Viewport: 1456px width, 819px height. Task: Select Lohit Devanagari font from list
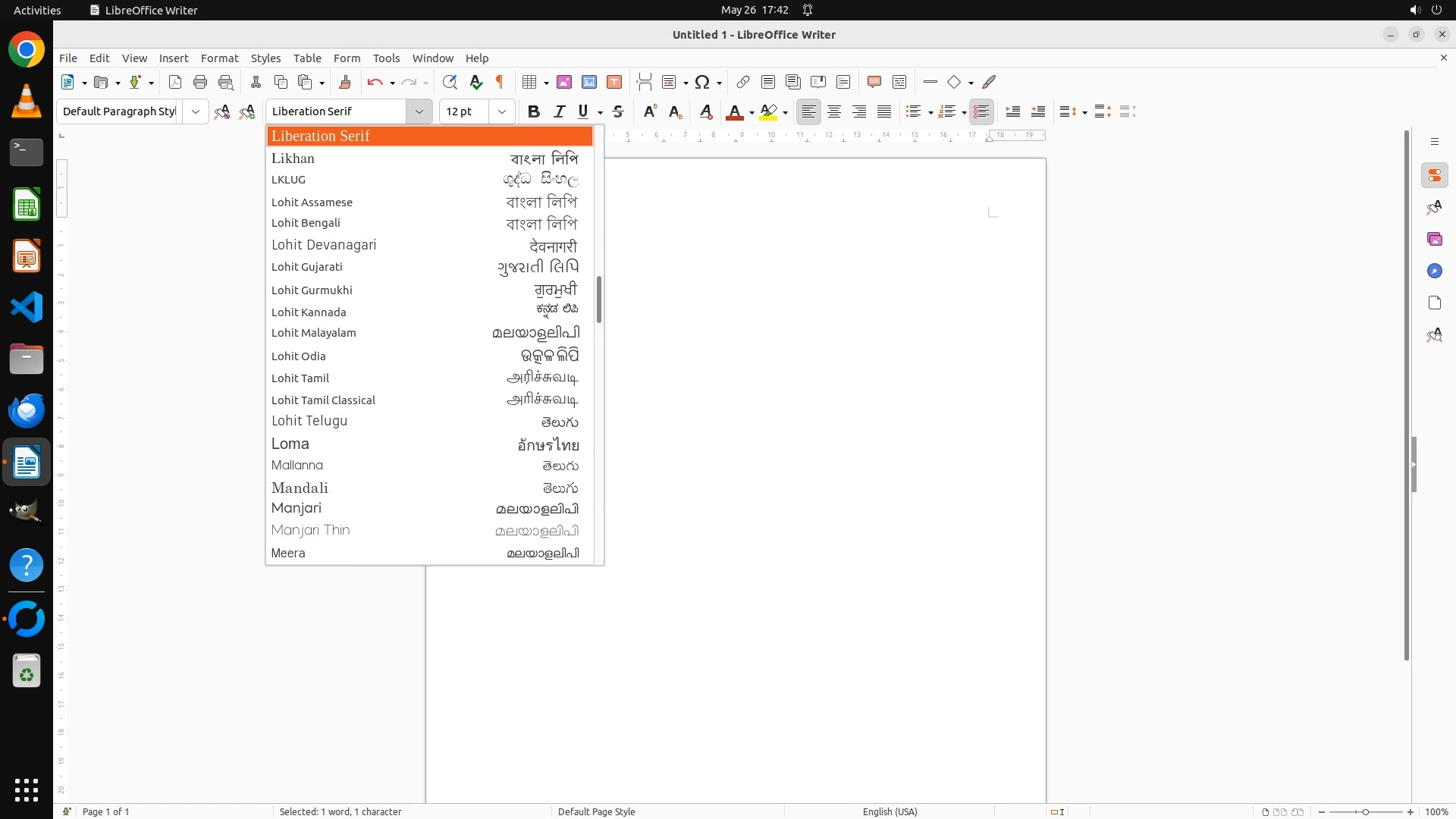[x=324, y=245]
